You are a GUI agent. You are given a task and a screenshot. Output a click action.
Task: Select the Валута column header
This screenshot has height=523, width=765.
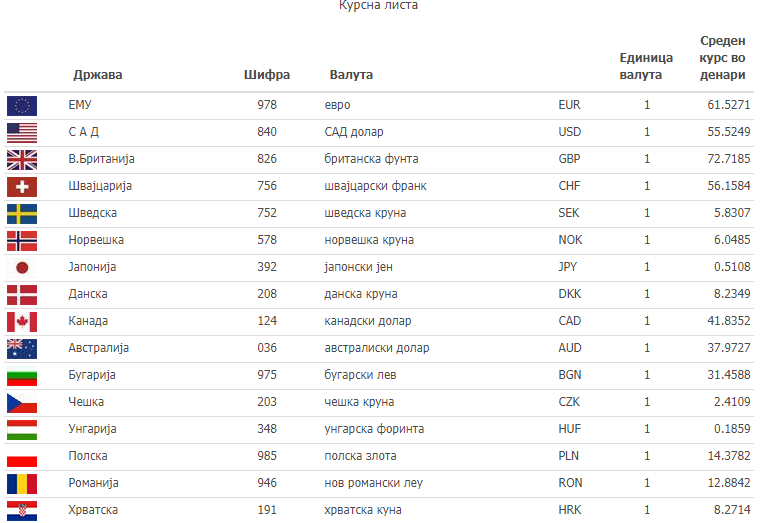tap(351, 75)
